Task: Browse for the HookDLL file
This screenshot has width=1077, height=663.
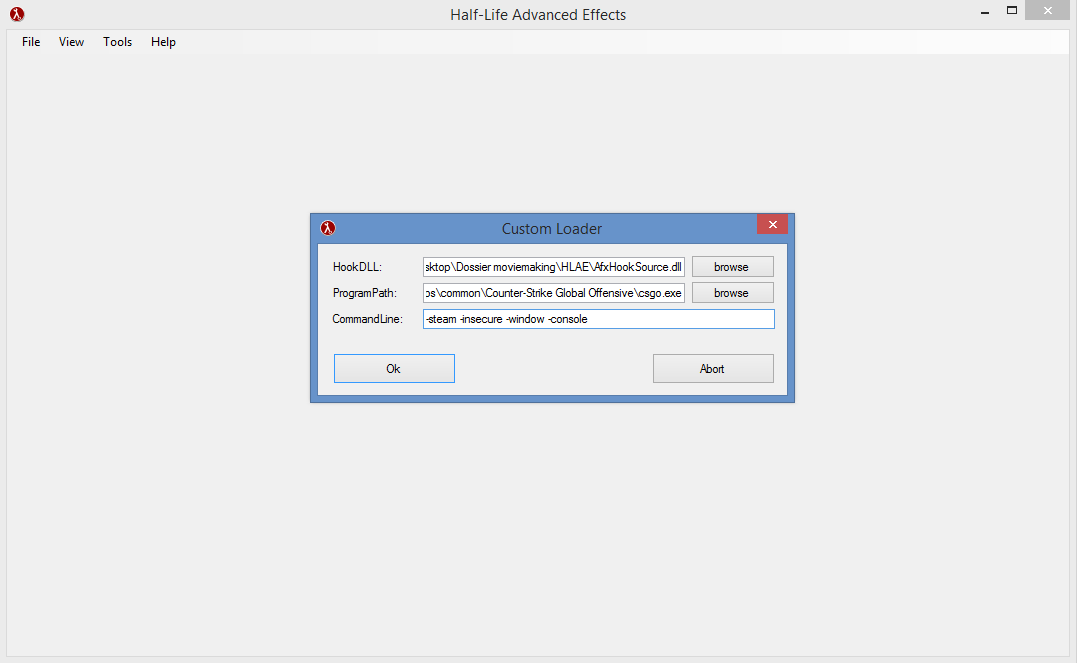Action: [x=732, y=267]
